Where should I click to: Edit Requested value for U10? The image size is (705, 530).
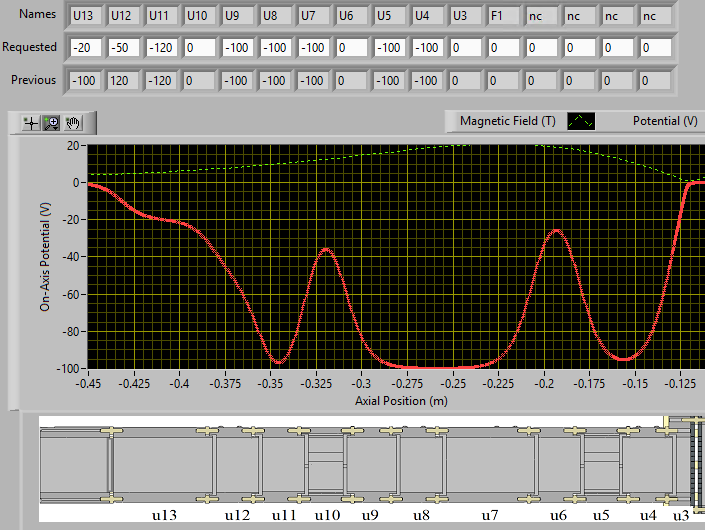pyautogui.click(x=200, y=48)
